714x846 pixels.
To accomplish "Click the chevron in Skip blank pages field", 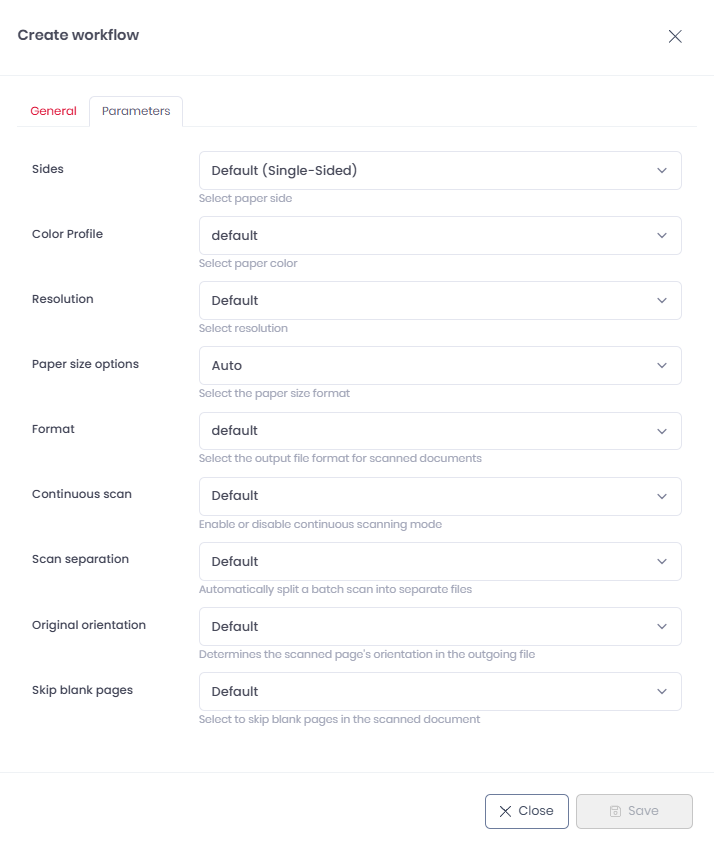I will tap(662, 692).
